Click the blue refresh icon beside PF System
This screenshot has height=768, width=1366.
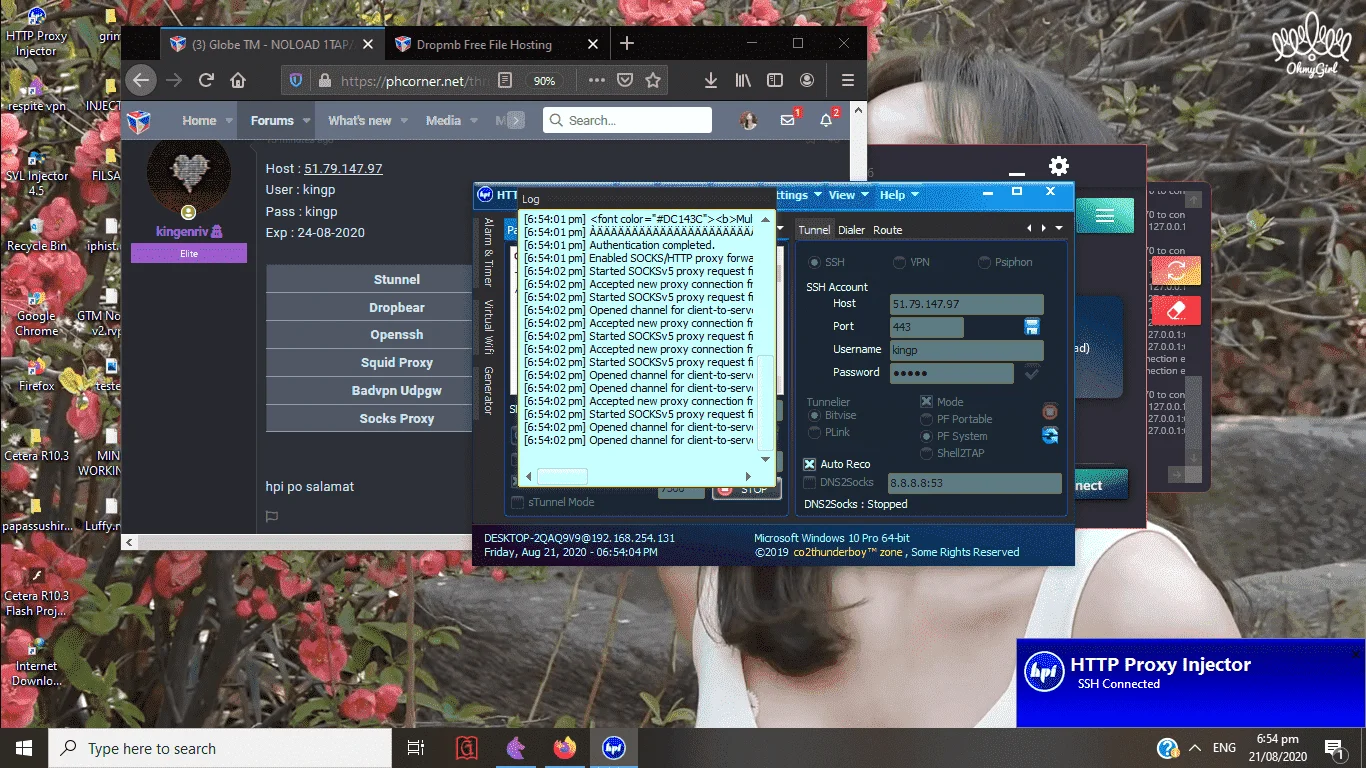tap(1050, 435)
